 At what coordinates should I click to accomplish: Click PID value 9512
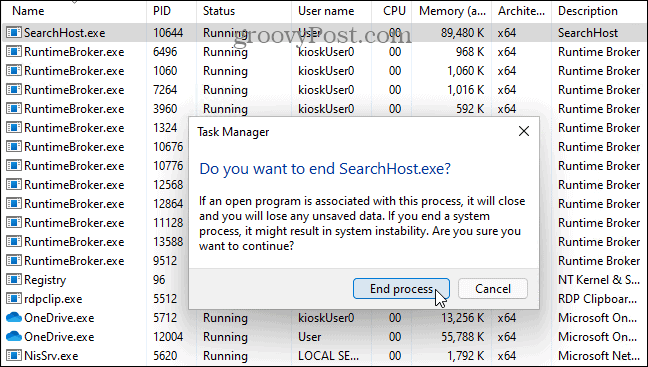click(x=165, y=261)
